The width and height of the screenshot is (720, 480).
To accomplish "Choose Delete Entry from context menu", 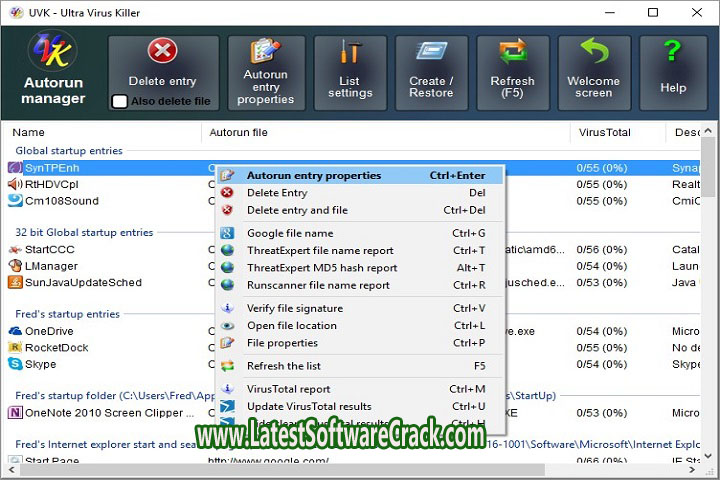I will (x=360, y=193).
